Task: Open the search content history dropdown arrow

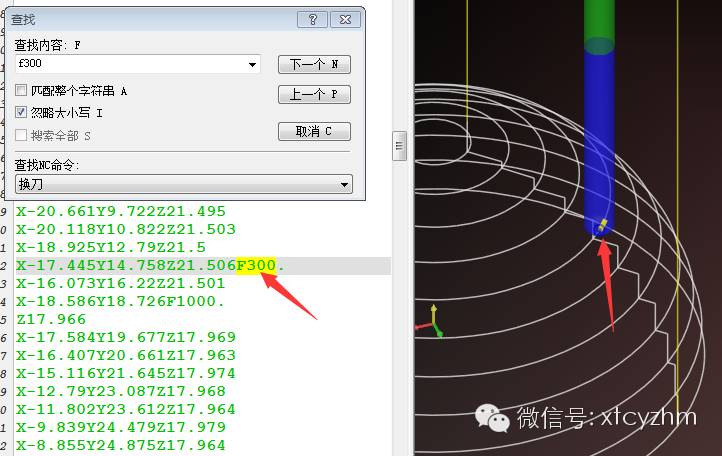Action: point(252,64)
